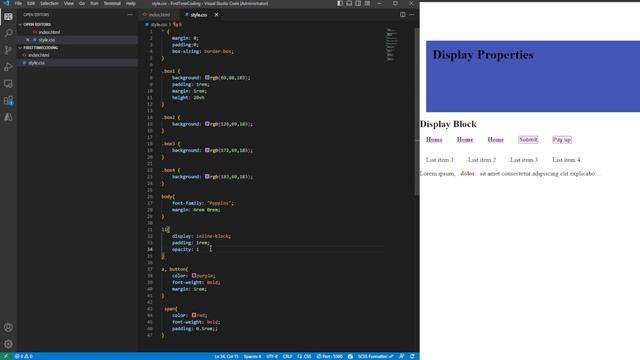Click the li symbol in the breadcrumb
This screenshot has width=640, height=360.
click(x=178, y=25)
